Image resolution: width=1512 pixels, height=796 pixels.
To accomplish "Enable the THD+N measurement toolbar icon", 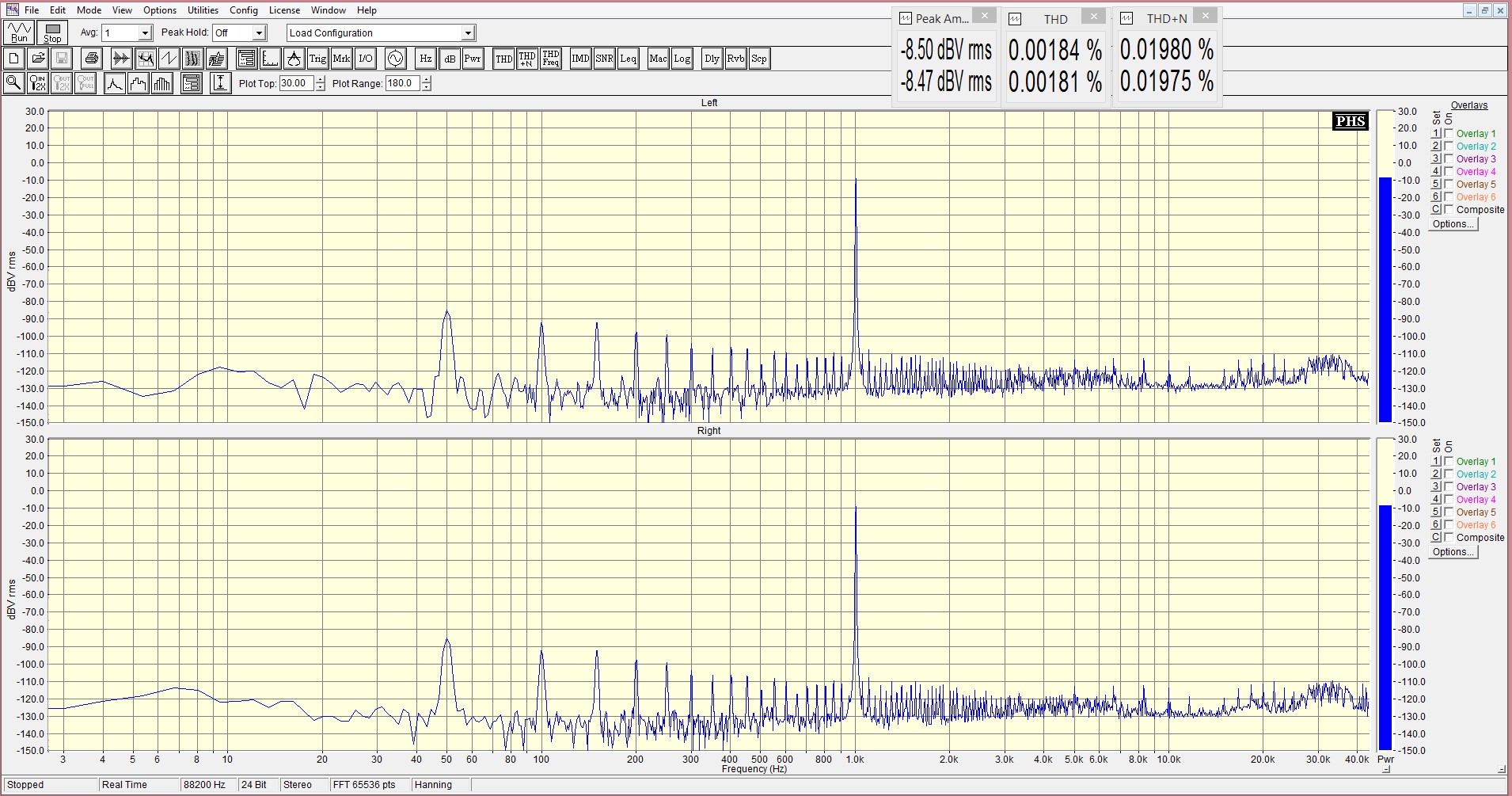I will [x=527, y=59].
